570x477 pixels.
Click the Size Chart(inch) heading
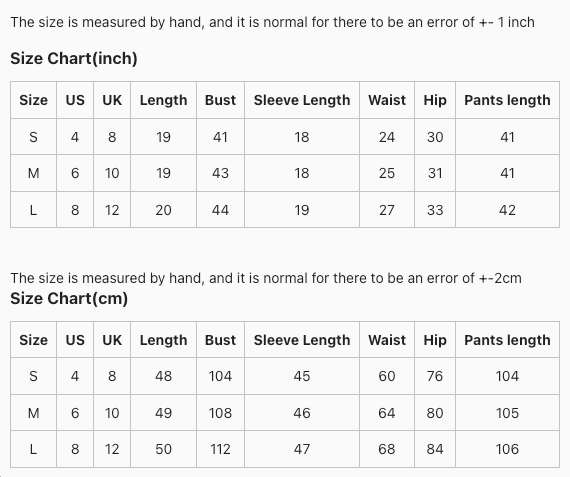74,59
